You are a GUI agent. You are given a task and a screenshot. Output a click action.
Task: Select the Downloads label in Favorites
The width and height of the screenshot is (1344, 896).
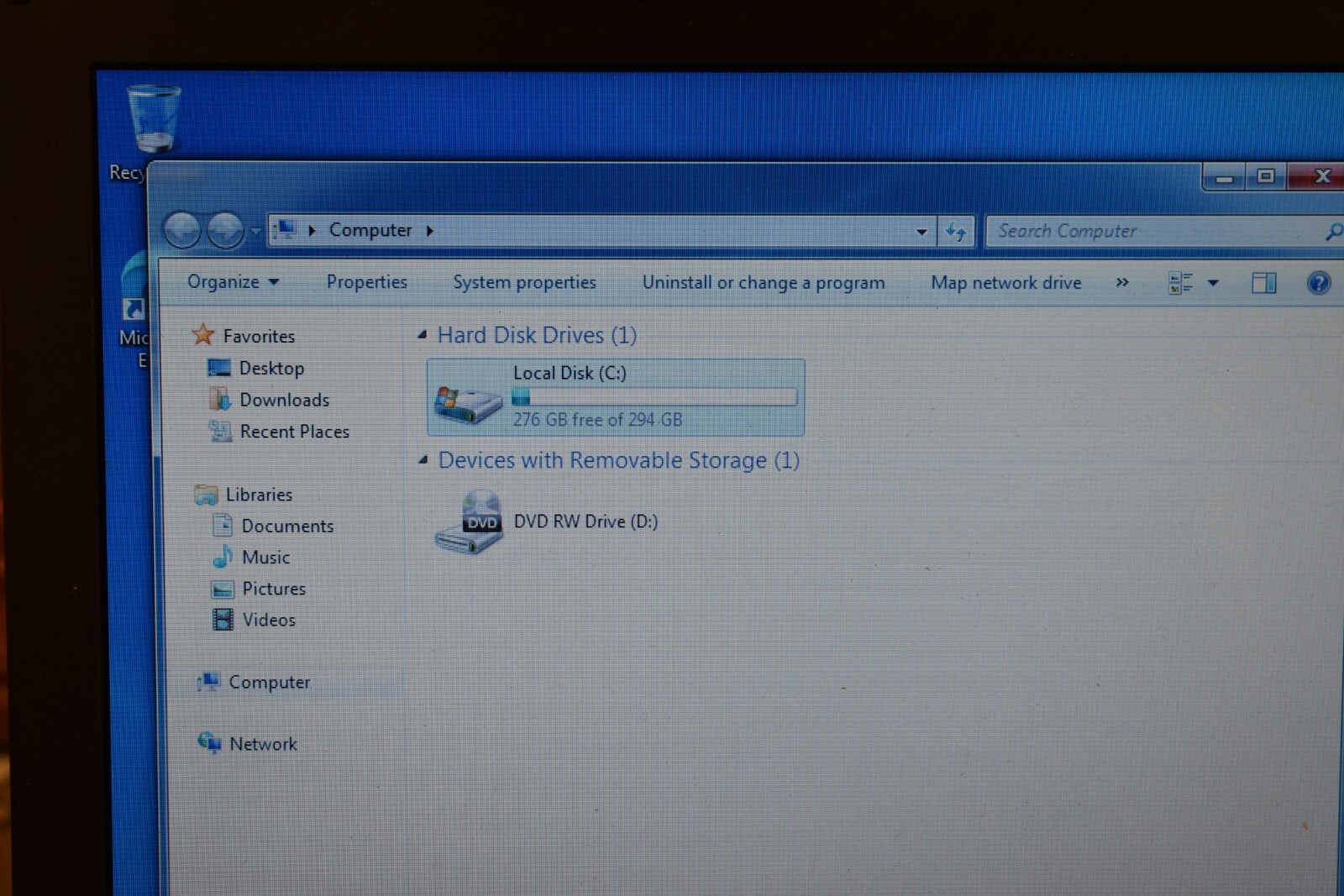(x=285, y=400)
